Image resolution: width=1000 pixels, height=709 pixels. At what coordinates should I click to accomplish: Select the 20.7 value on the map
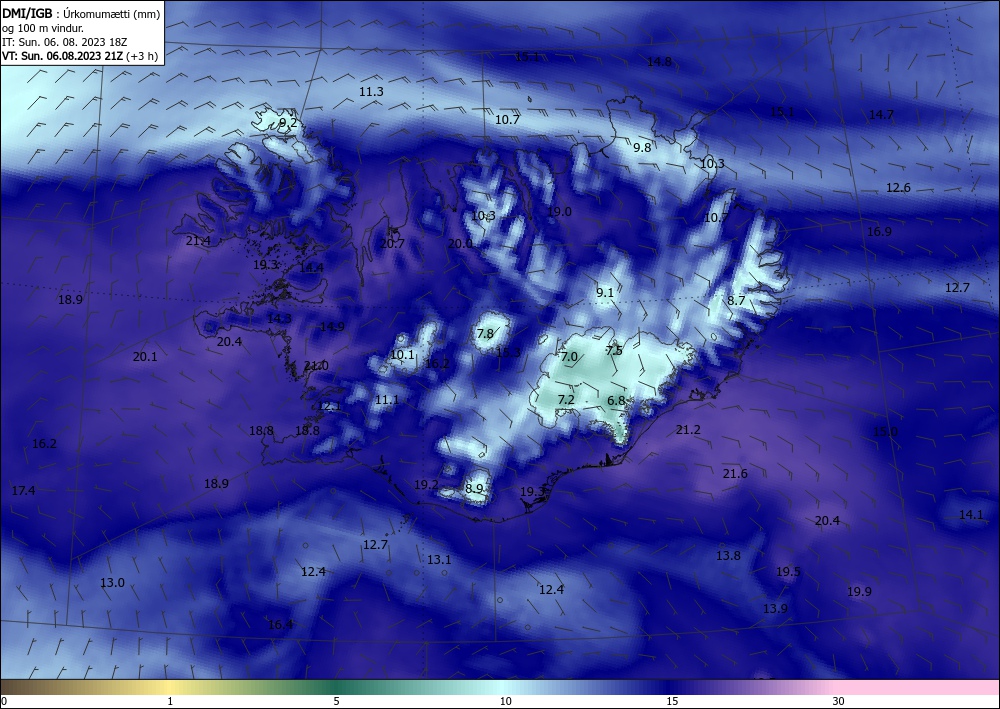pyautogui.click(x=392, y=244)
